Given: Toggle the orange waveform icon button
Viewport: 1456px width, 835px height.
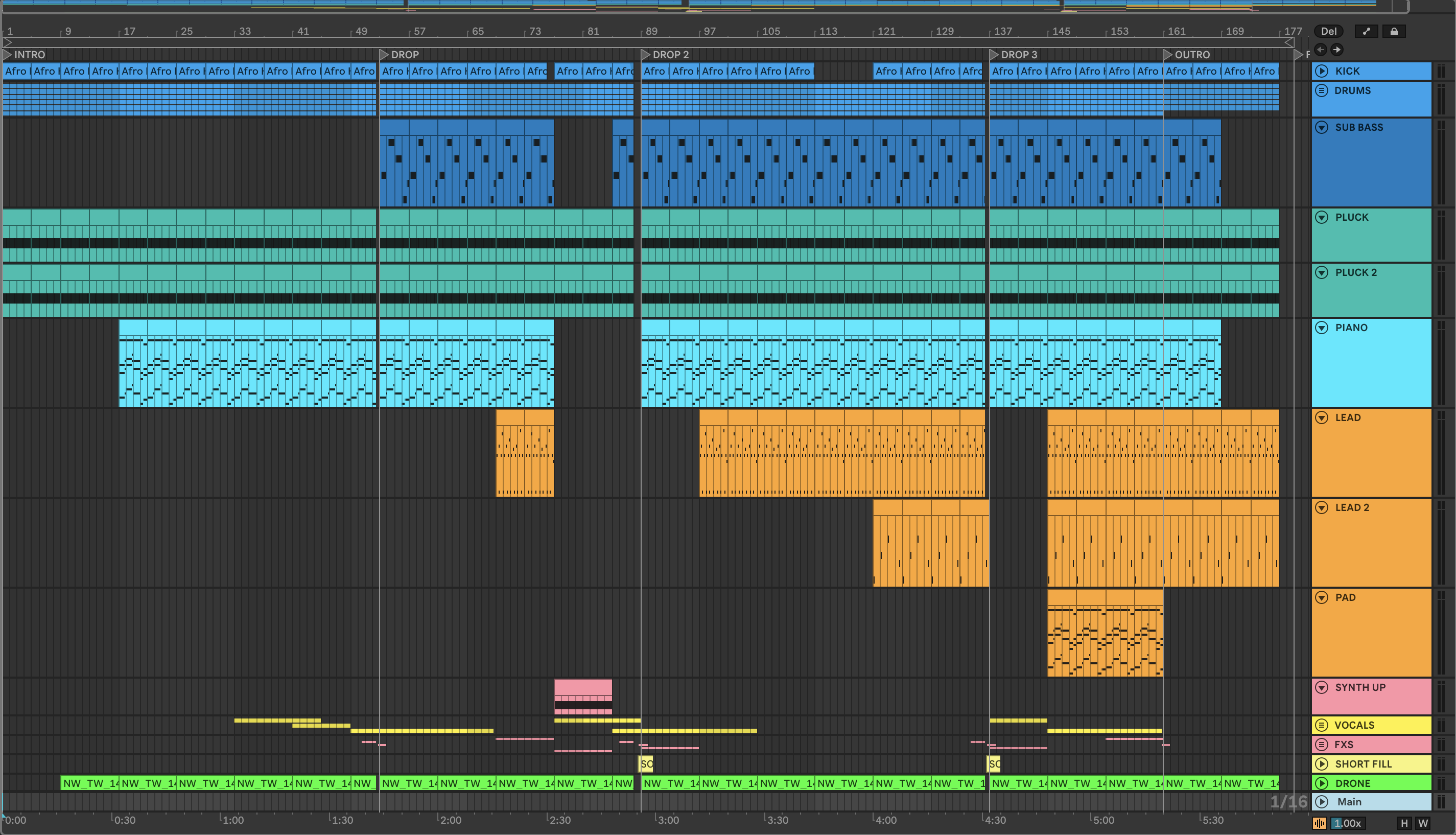Looking at the screenshot, I should (1320, 823).
